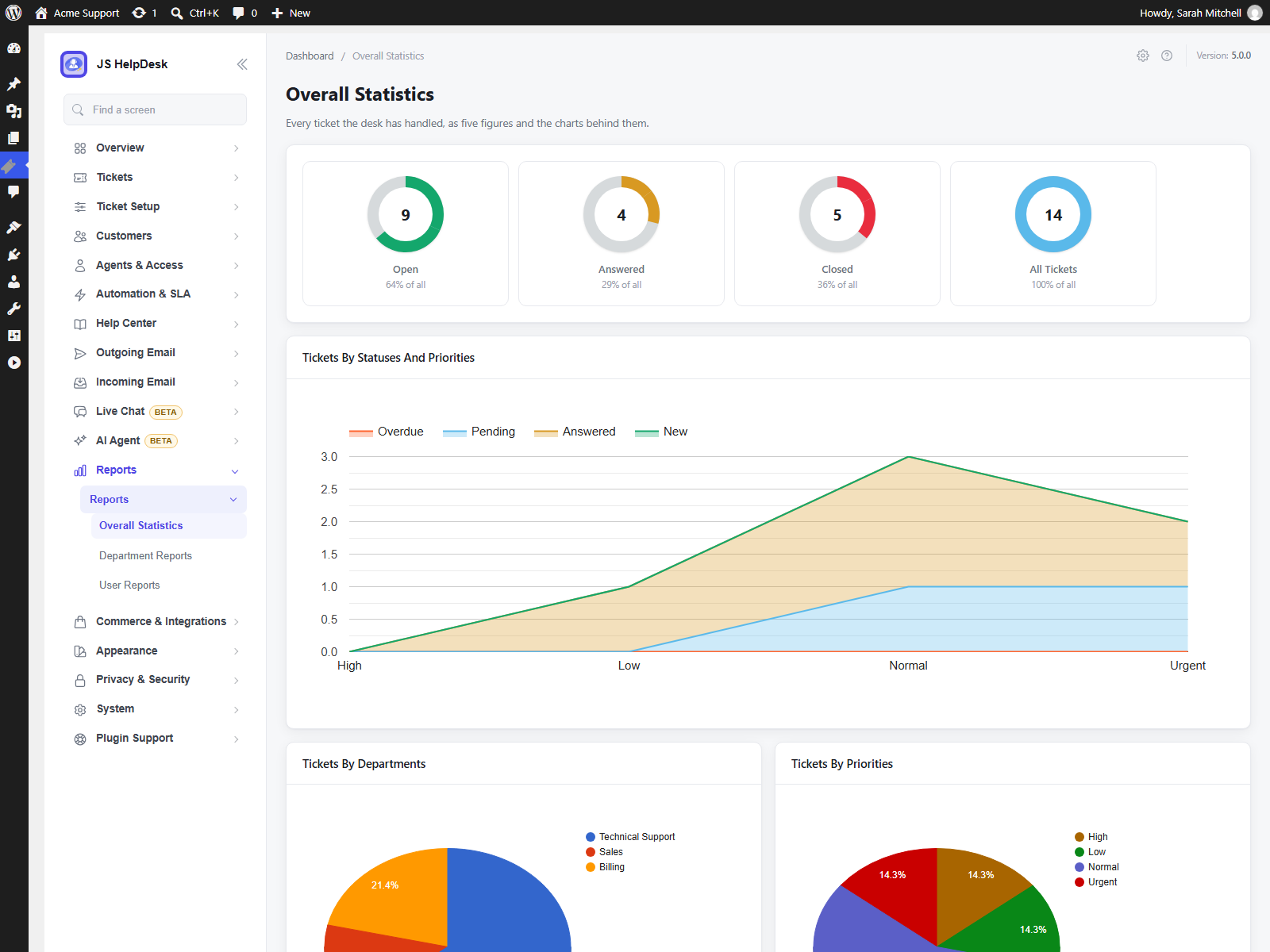Open the Media icon in WP sidebar
This screenshot has height=952, width=1270.
point(13,111)
